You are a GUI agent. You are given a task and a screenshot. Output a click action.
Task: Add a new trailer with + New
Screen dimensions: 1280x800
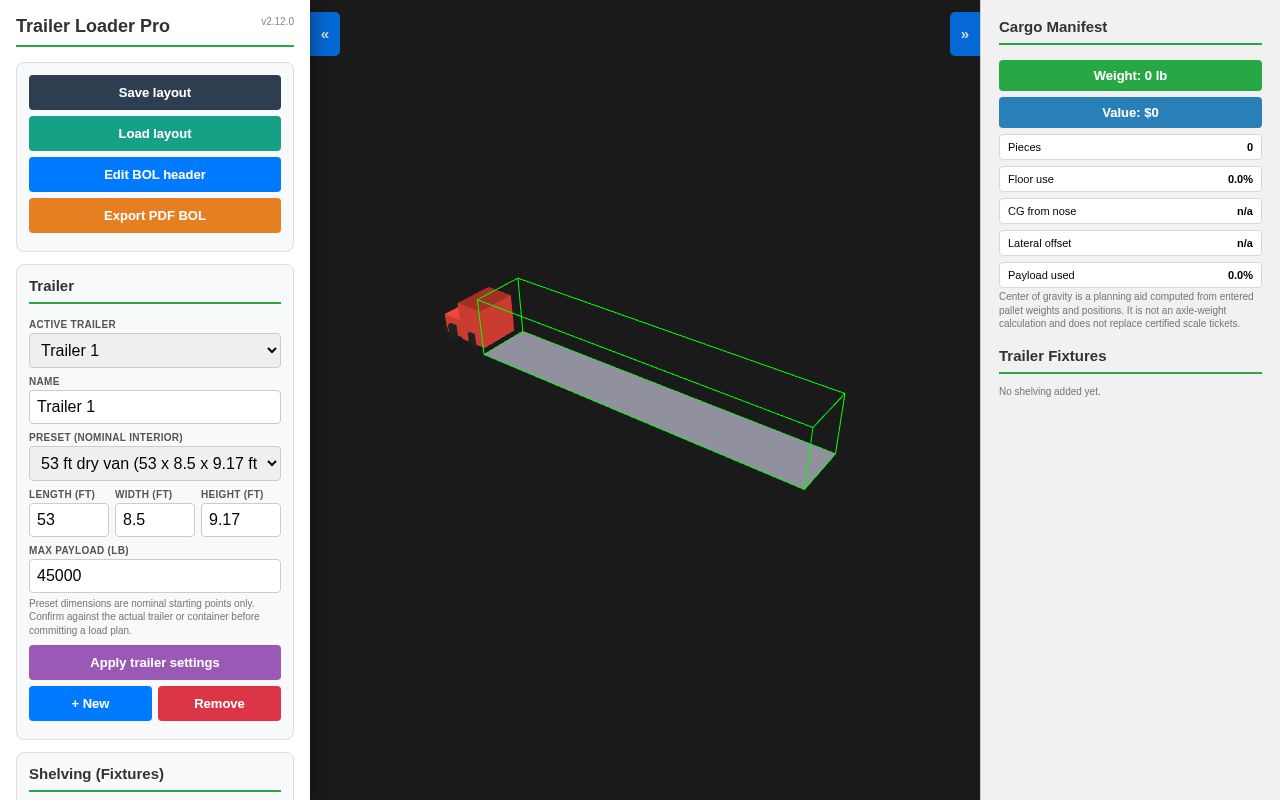tap(90, 703)
